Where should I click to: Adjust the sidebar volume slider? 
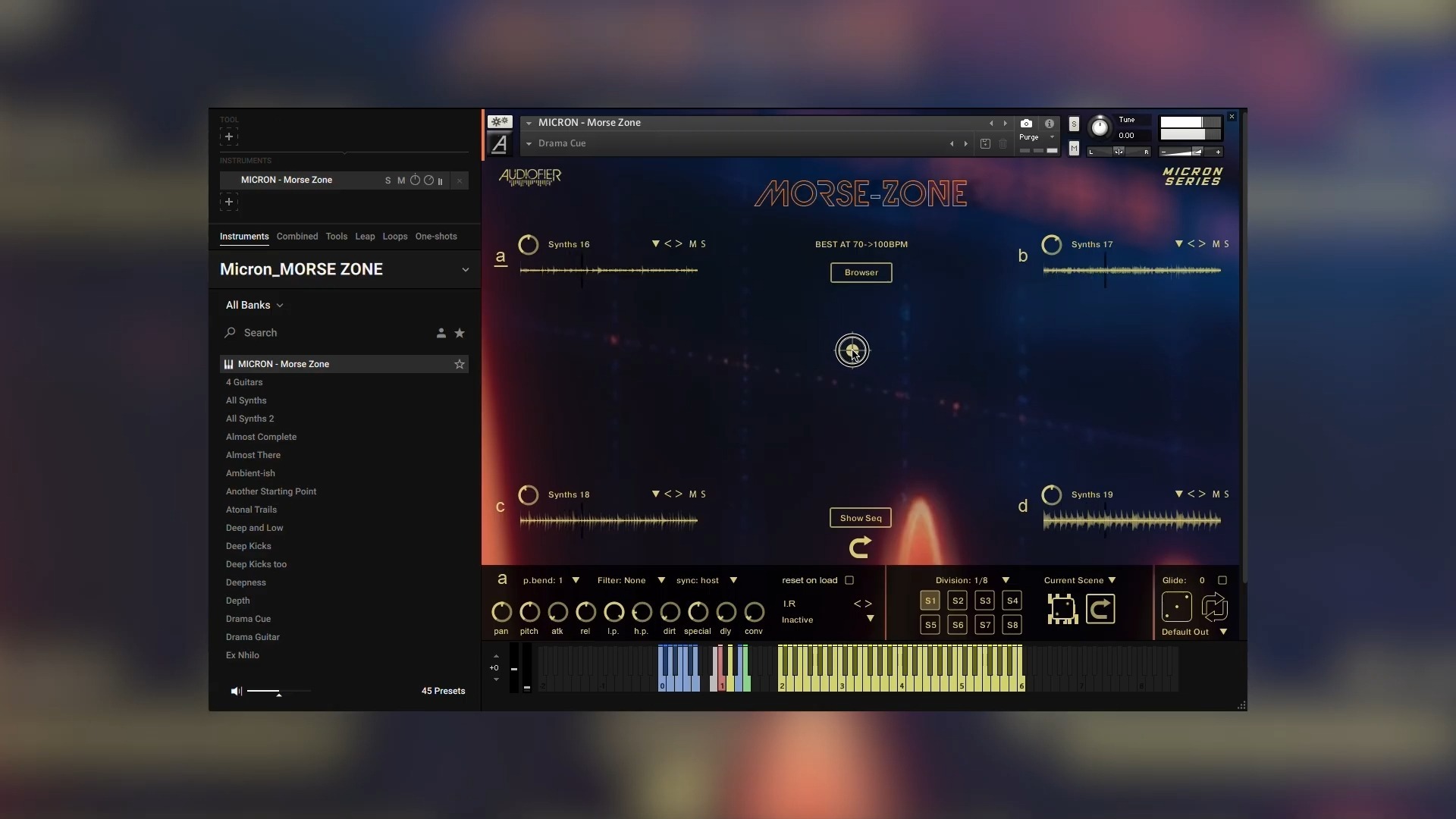[278, 692]
